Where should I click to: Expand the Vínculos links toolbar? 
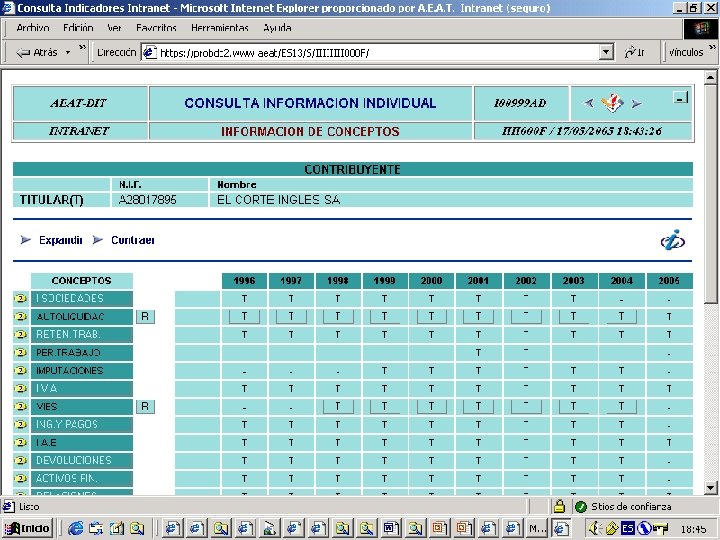click(713, 48)
